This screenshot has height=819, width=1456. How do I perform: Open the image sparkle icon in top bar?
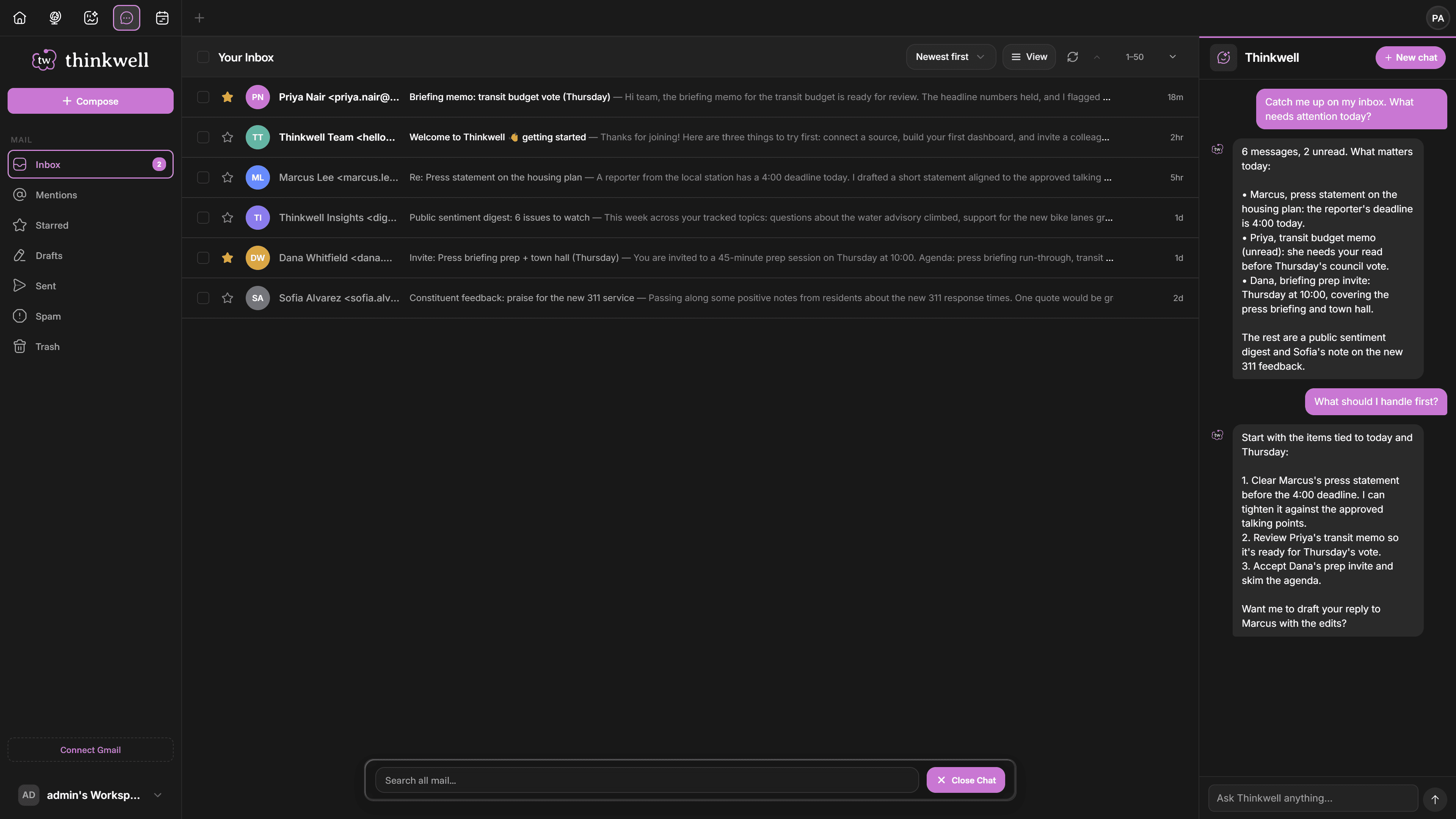click(91, 18)
